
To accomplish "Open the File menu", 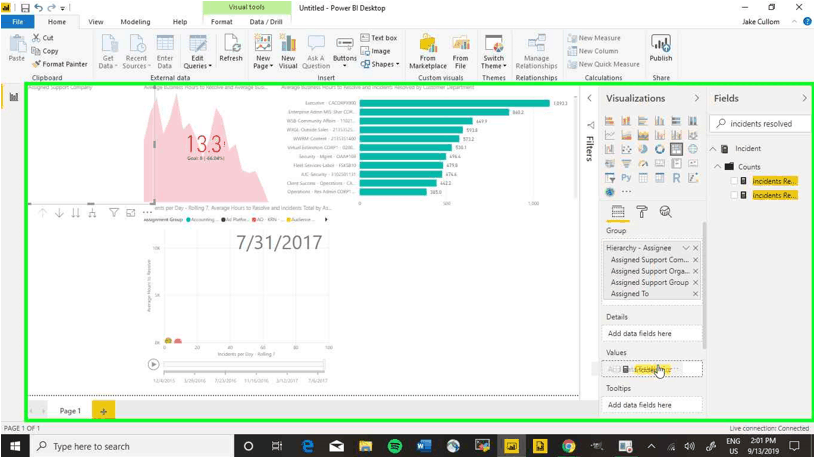I will point(18,22).
